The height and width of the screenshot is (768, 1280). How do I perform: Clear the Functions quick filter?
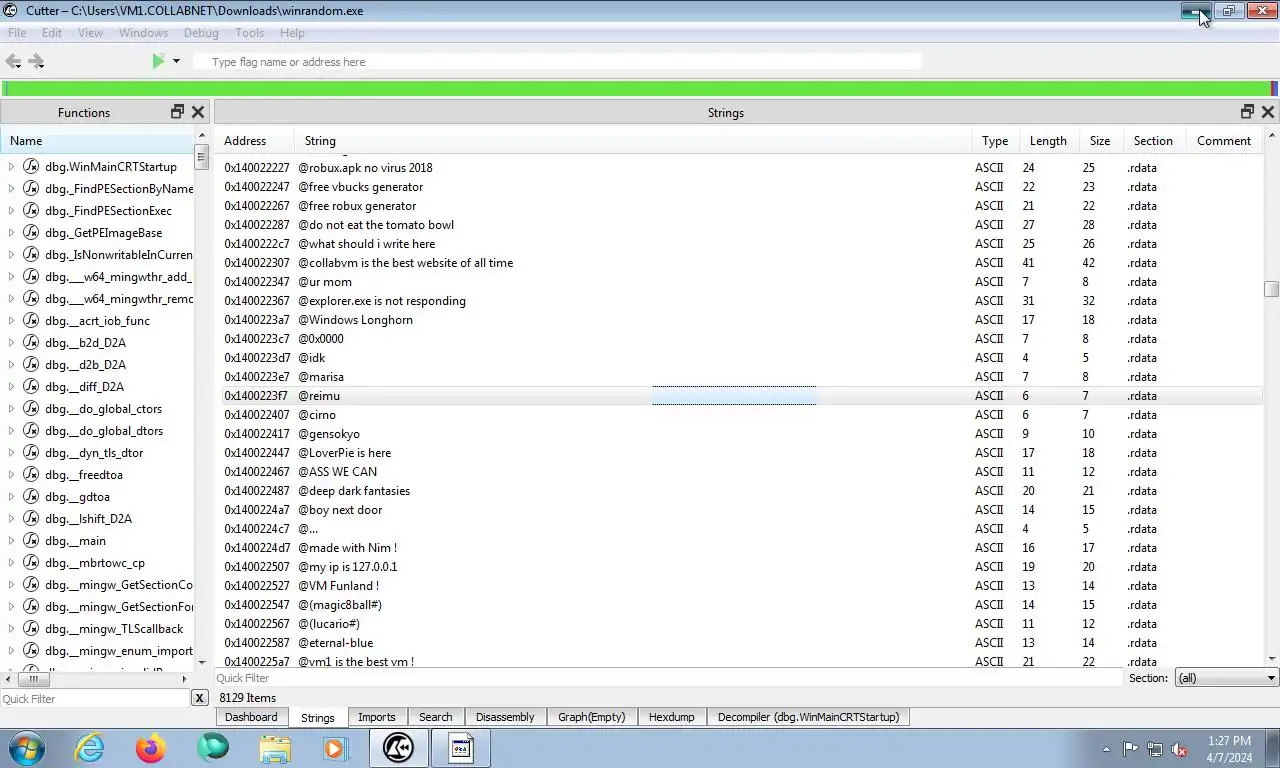(199, 698)
